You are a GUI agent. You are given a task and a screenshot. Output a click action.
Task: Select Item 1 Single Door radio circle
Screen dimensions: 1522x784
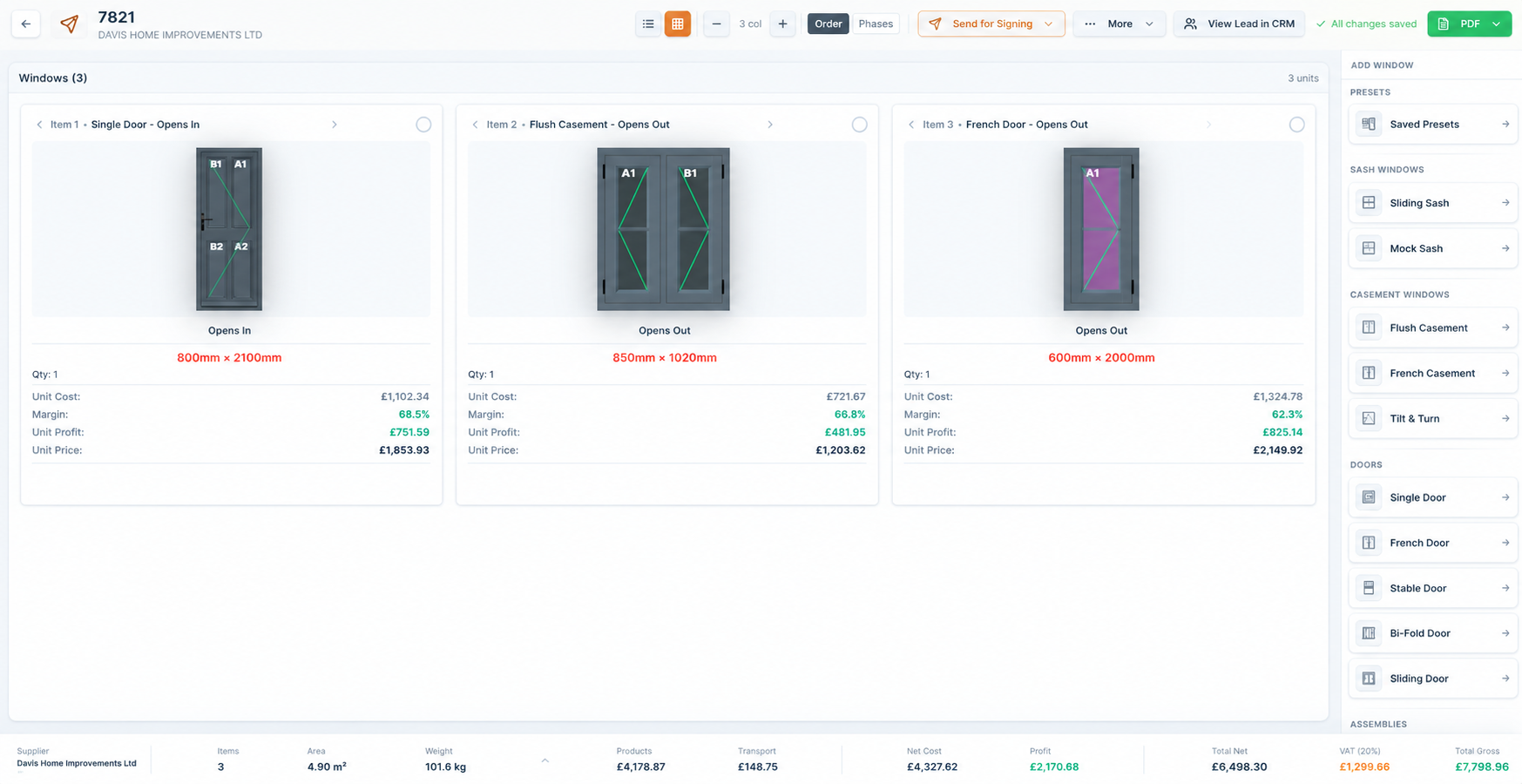[x=423, y=125]
